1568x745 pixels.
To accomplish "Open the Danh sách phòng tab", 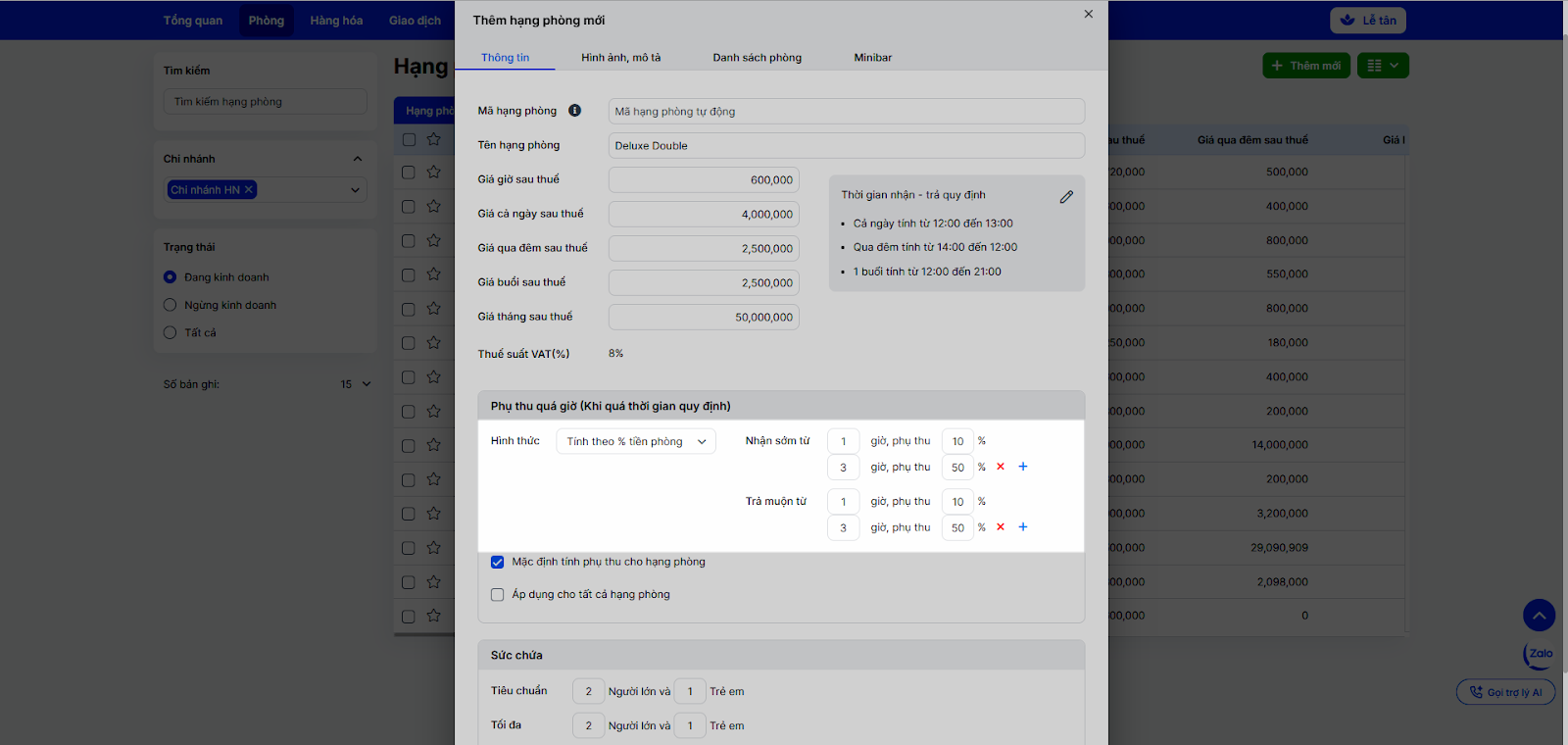I will [x=757, y=58].
